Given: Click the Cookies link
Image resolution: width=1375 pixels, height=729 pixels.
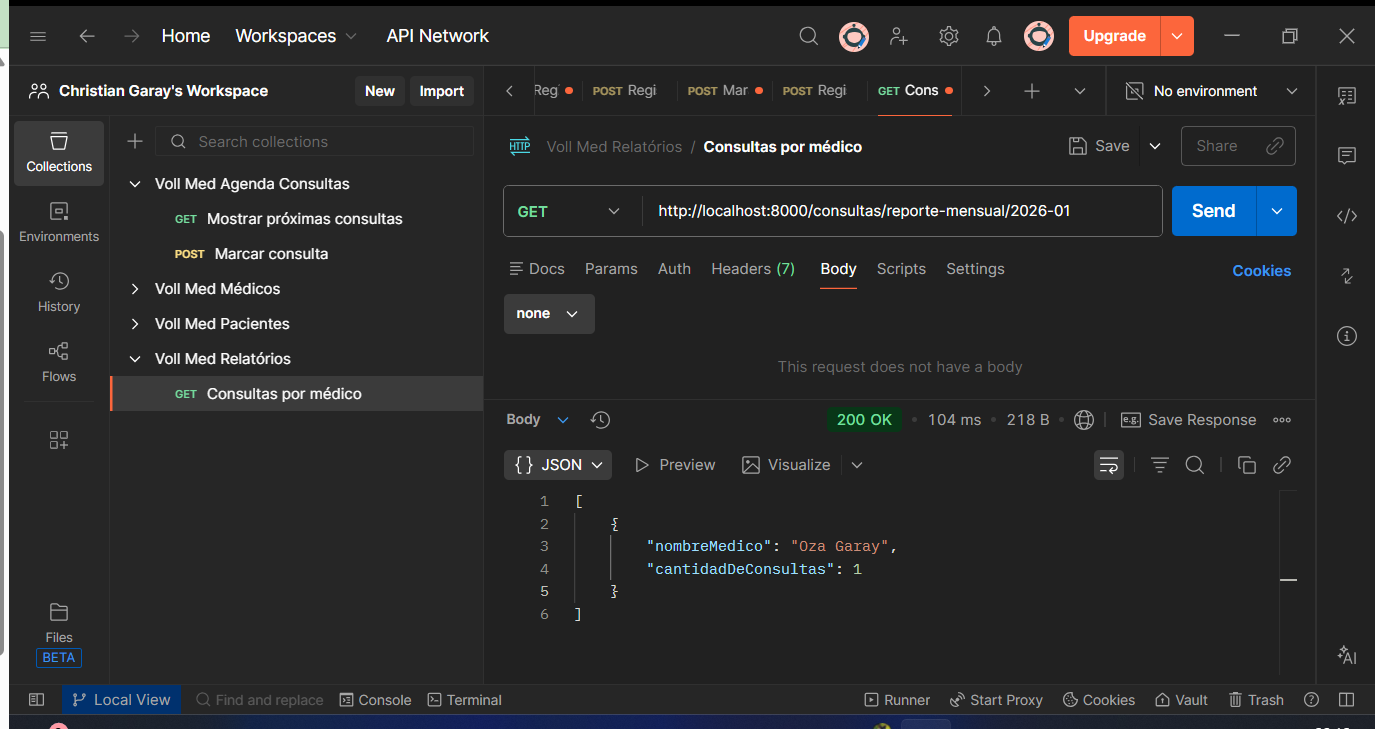Looking at the screenshot, I should coord(1261,271).
